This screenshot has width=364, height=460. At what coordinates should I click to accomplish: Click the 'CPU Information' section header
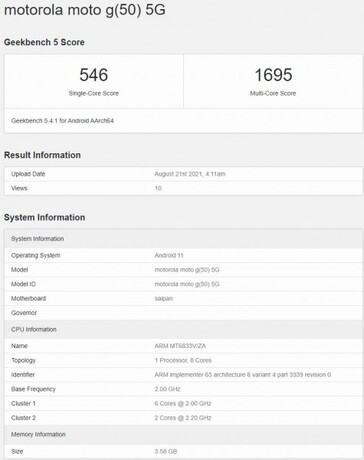pos(183,329)
